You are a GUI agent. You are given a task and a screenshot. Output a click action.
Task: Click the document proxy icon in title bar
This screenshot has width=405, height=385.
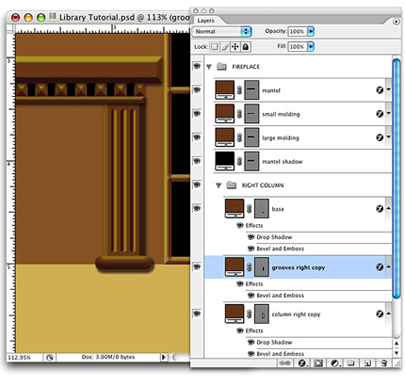coord(53,17)
